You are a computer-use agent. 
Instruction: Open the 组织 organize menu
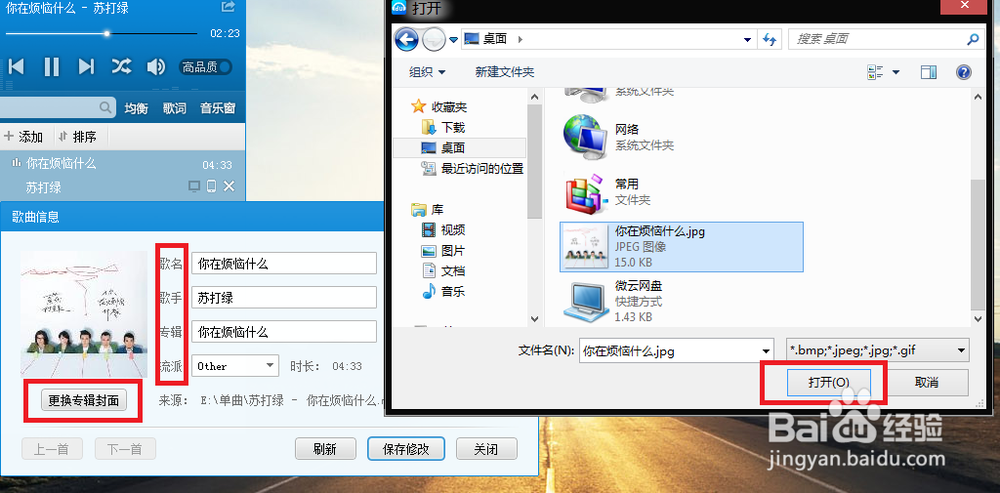[427, 72]
